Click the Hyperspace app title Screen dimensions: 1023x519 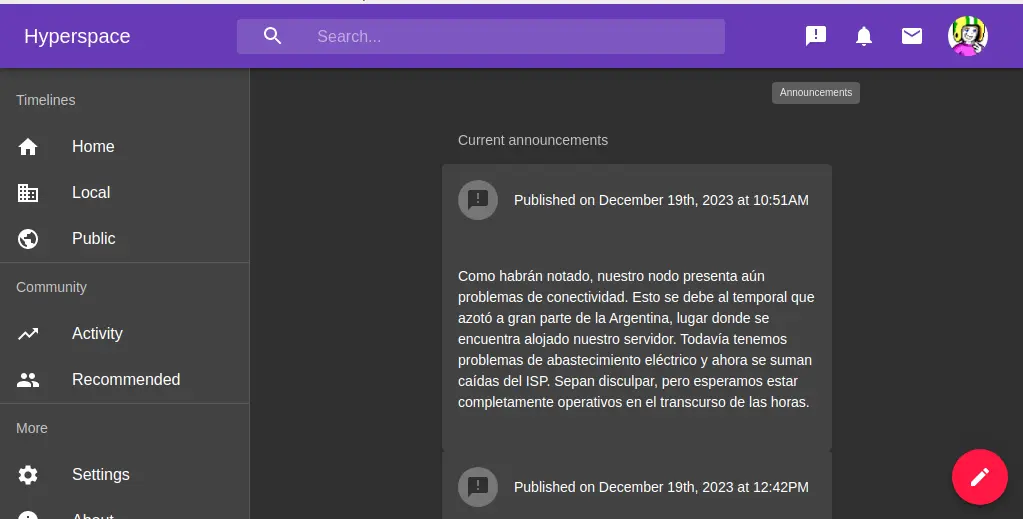tap(77, 37)
